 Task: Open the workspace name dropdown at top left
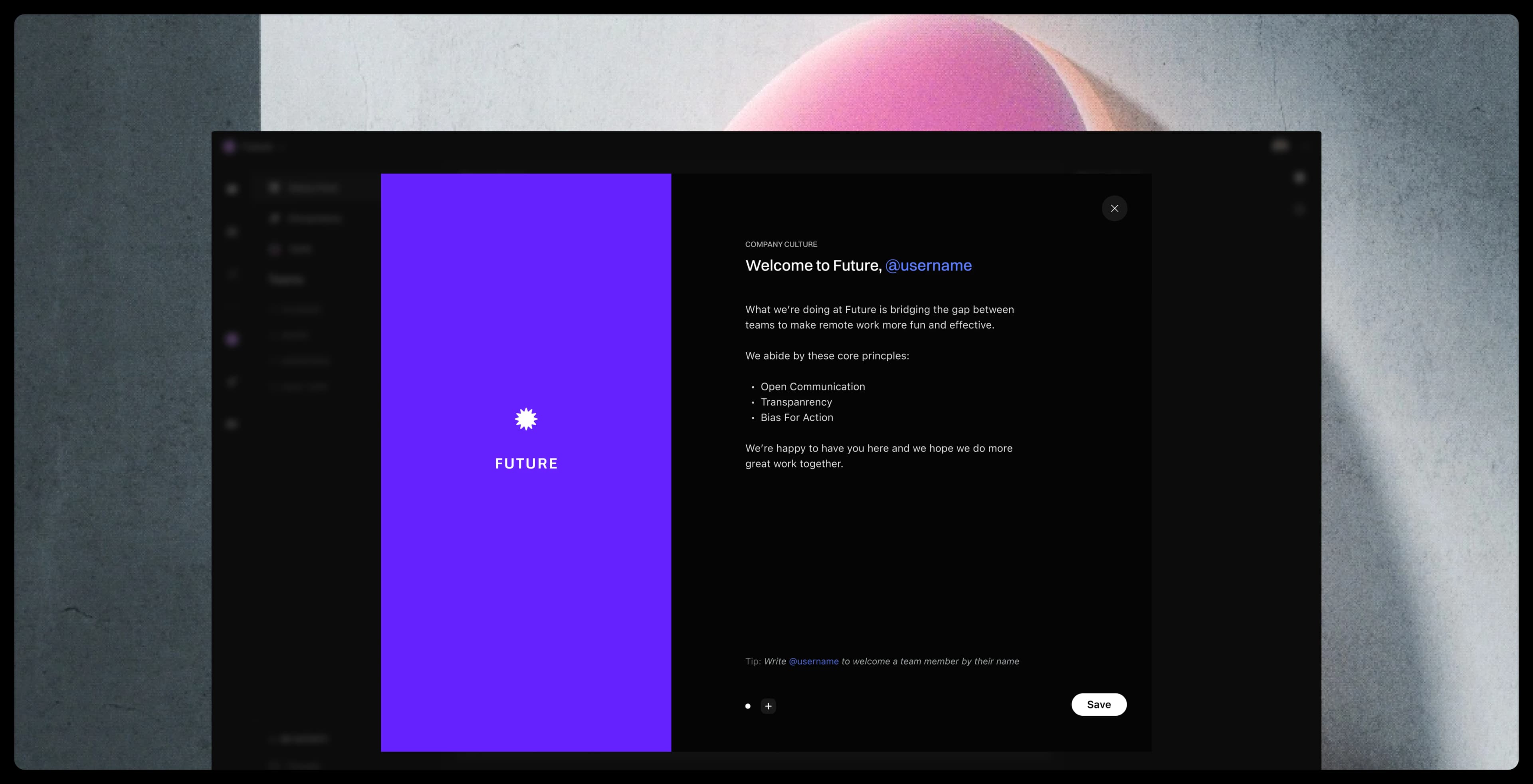tap(257, 147)
